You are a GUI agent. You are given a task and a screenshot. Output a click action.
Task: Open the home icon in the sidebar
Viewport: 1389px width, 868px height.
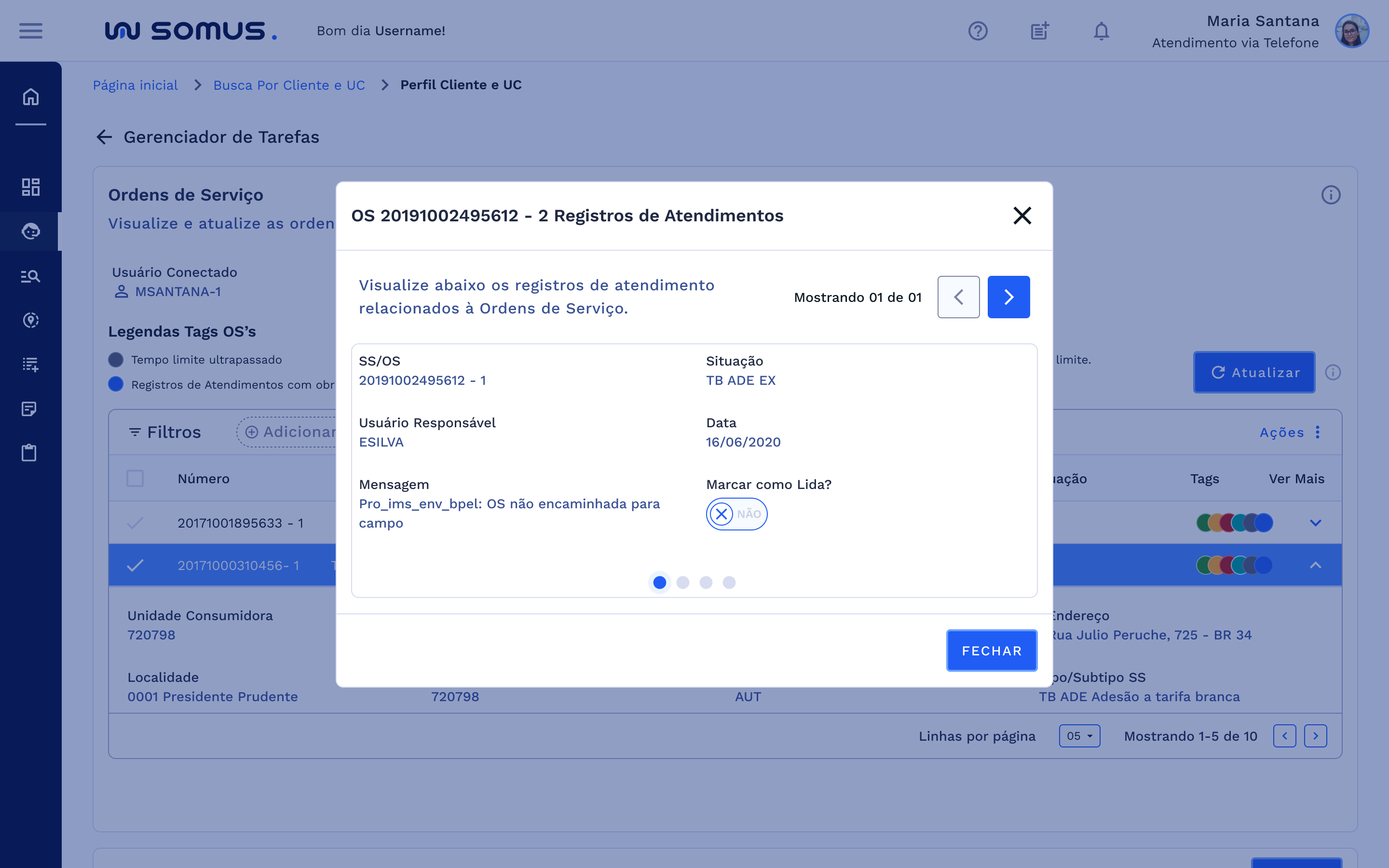pos(30,97)
